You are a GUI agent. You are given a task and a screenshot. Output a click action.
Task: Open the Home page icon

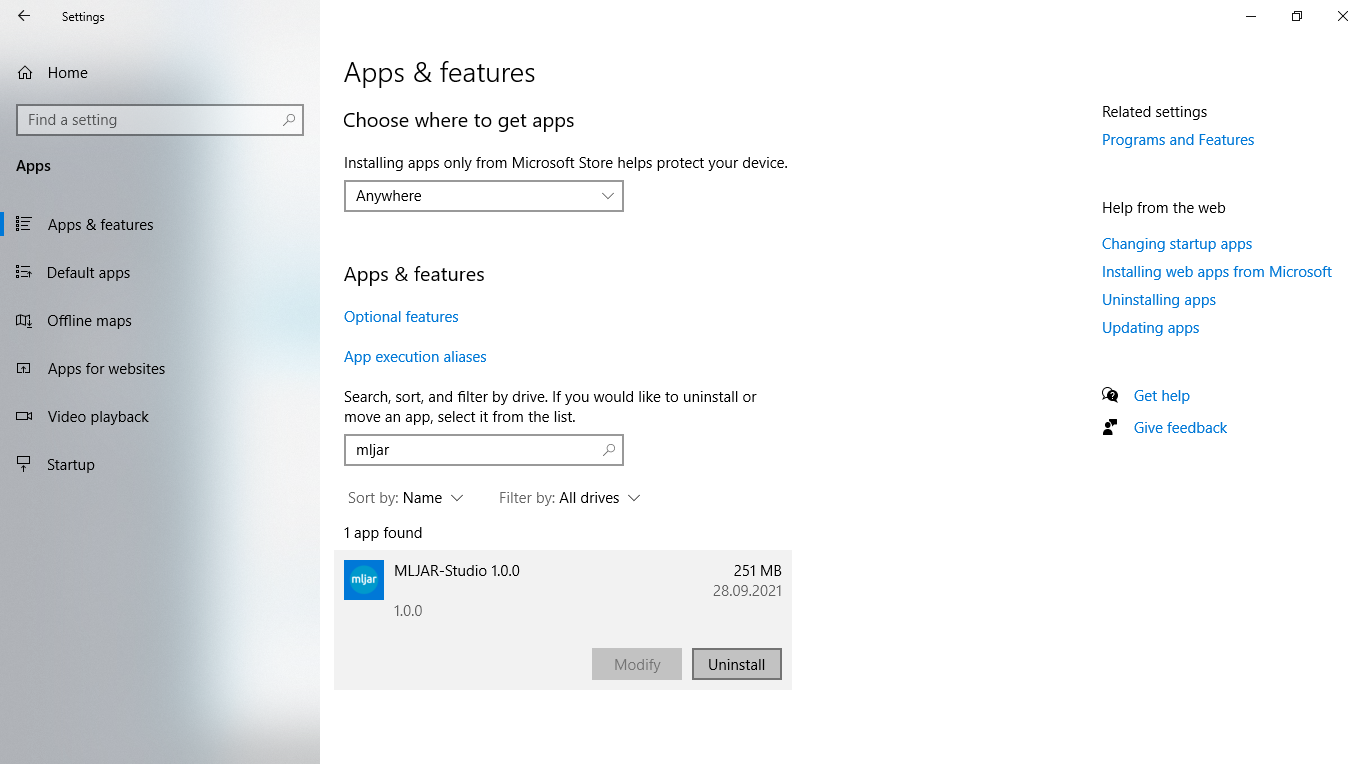25,73
